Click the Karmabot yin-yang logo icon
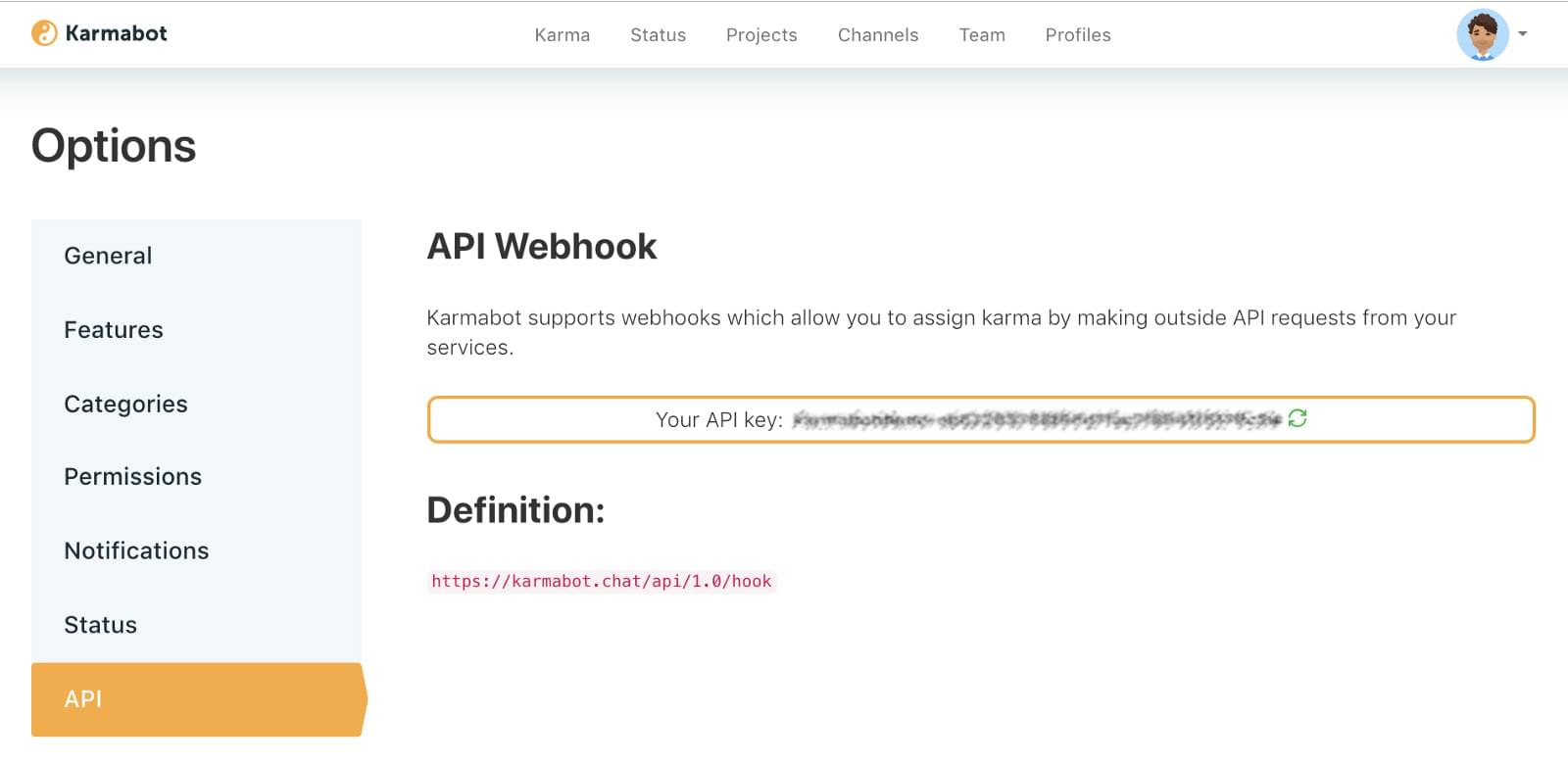 44,33
